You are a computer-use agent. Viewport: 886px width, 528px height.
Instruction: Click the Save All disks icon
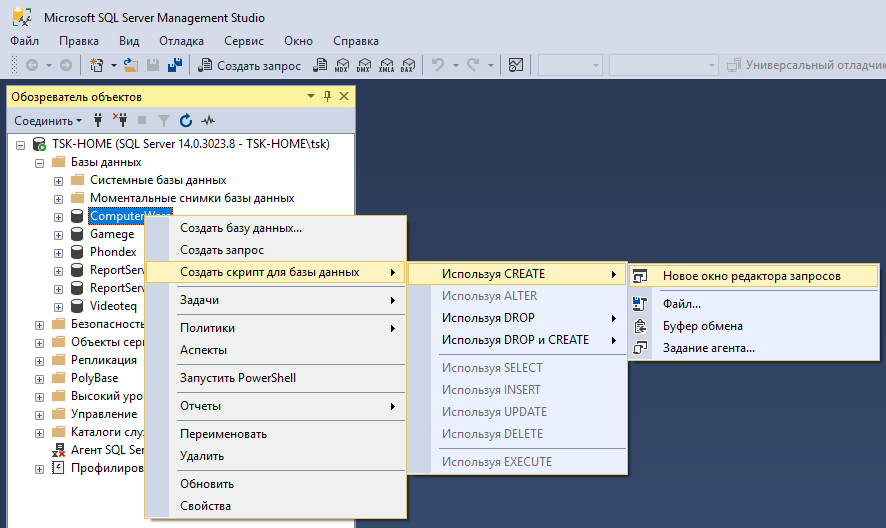[x=175, y=65]
